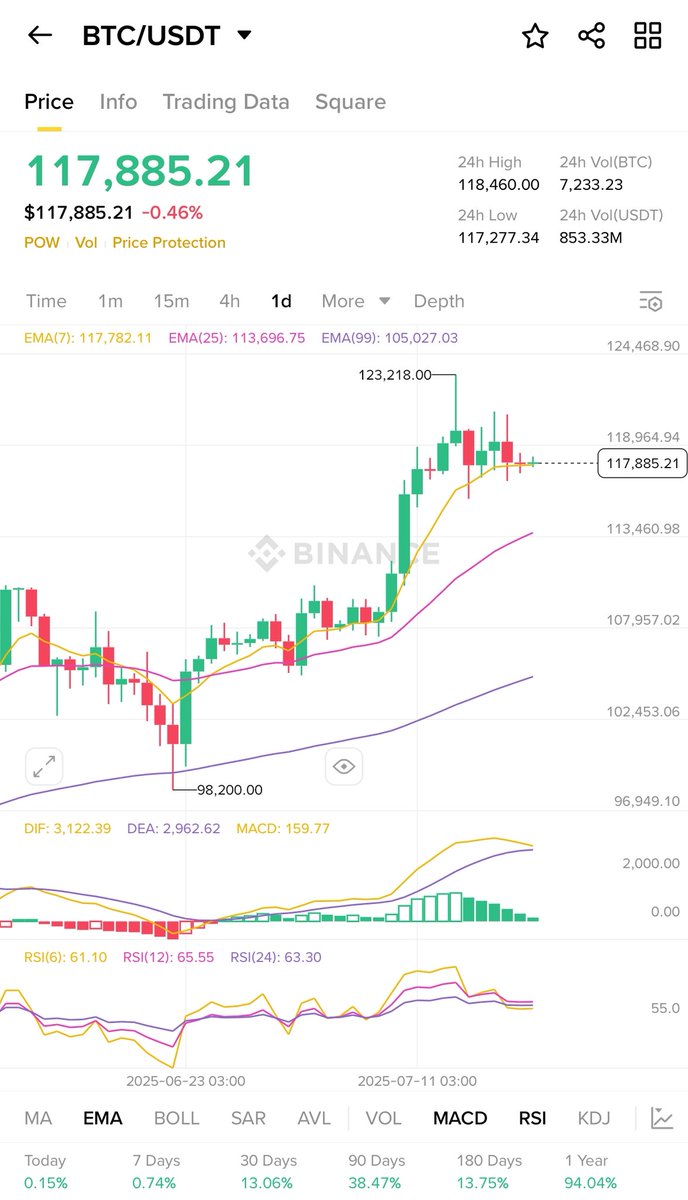Tap the Today 0.15% performance
Viewport: 688px width, 1200px height.
(x=45, y=1172)
